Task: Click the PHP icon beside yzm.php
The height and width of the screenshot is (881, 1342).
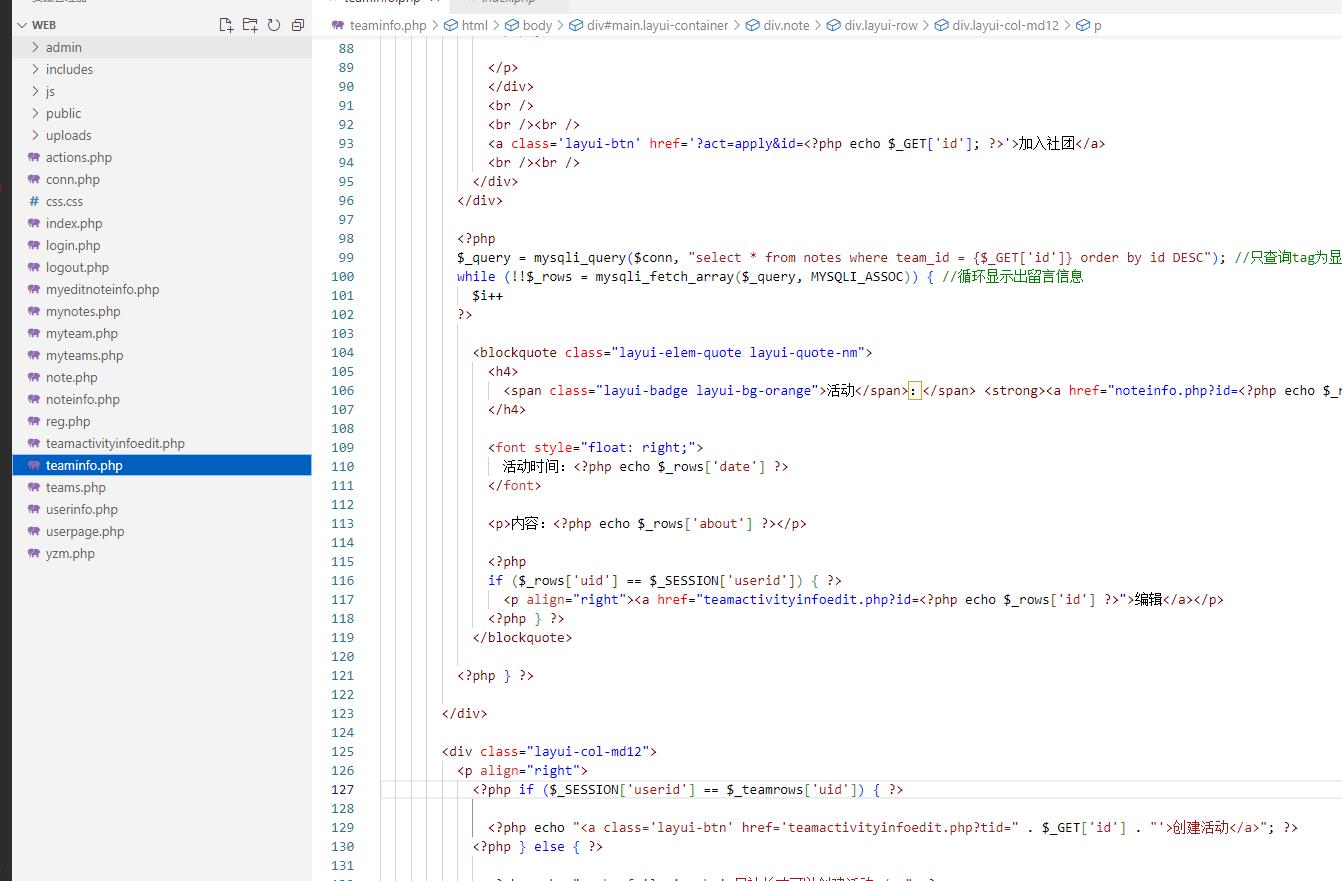Action: pyautogui.click(x=34, y=553)
